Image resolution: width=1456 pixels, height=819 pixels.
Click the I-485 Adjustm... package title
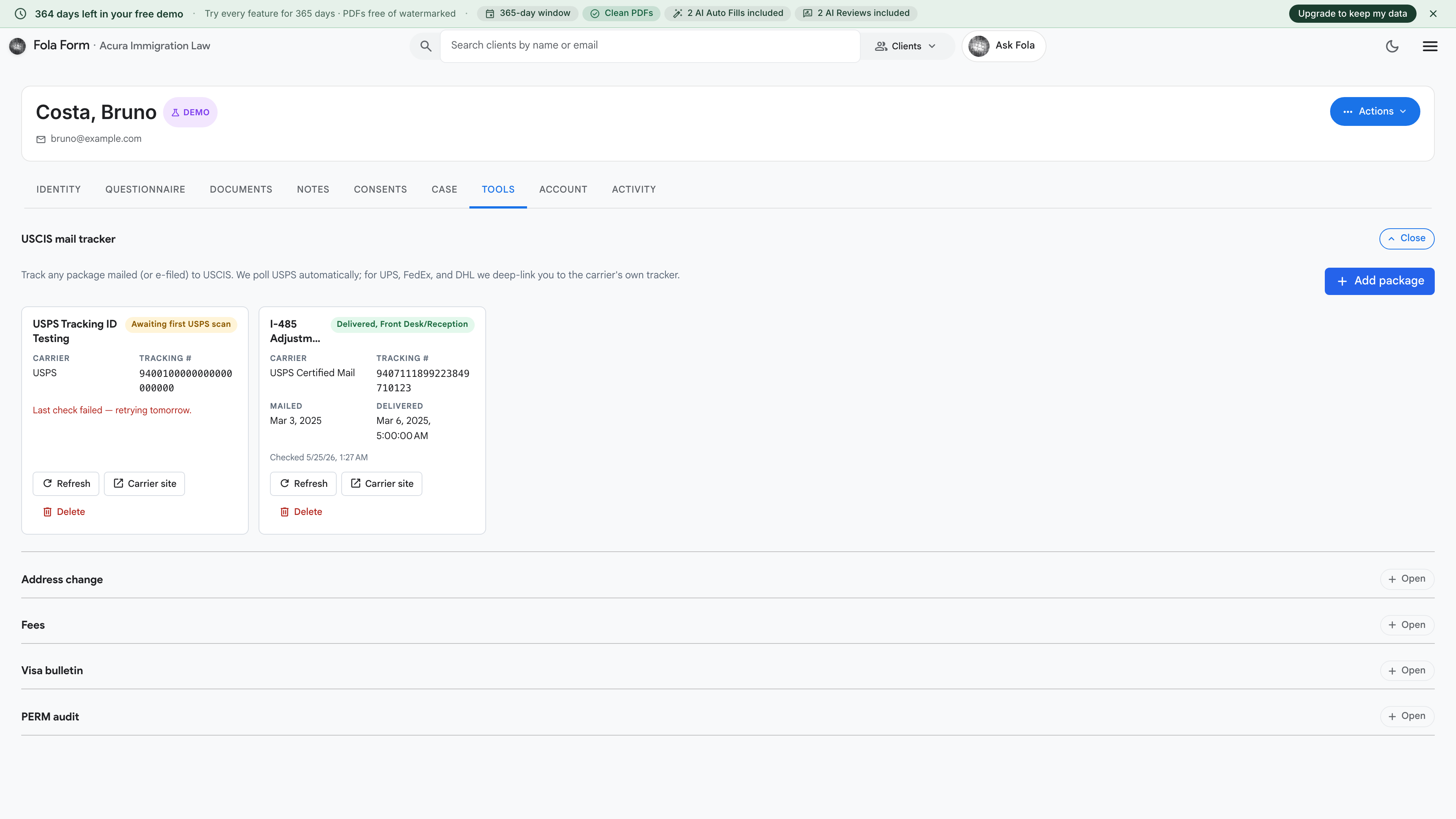coord(295,331)
